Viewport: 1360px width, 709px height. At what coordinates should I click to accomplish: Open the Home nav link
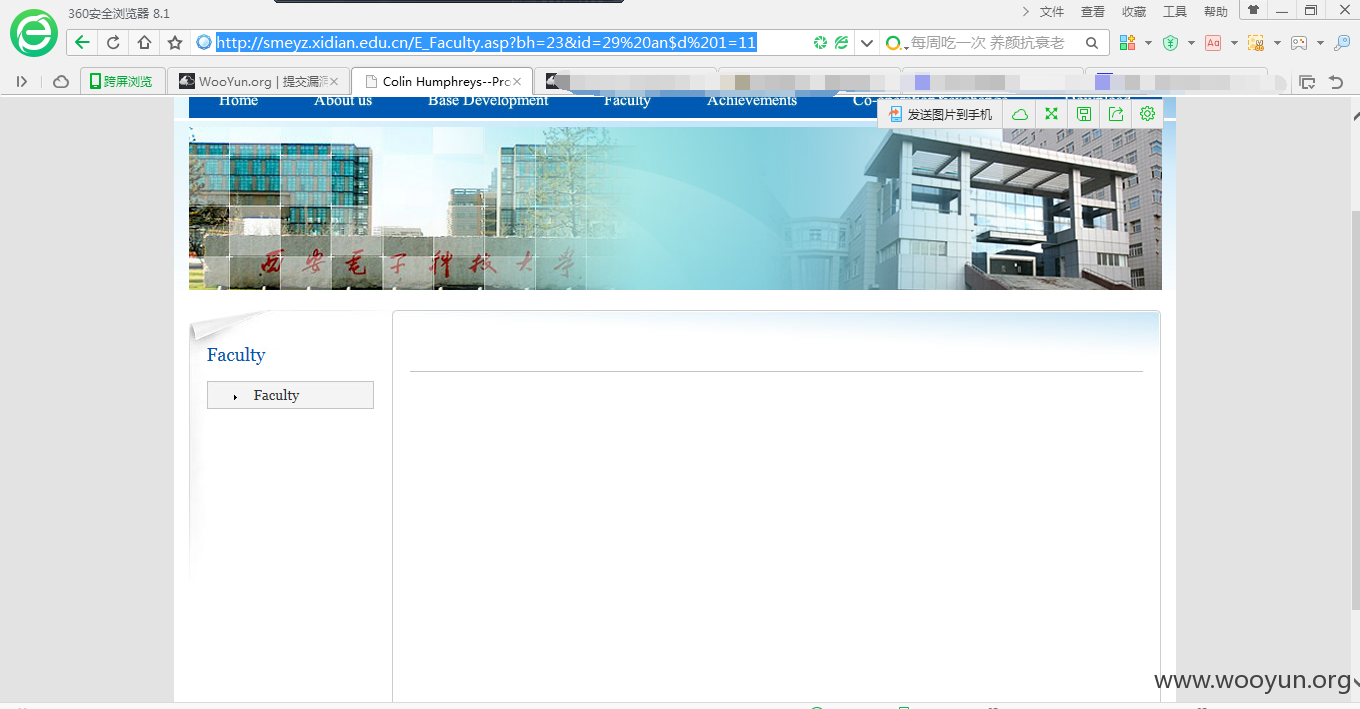[238, 101]
